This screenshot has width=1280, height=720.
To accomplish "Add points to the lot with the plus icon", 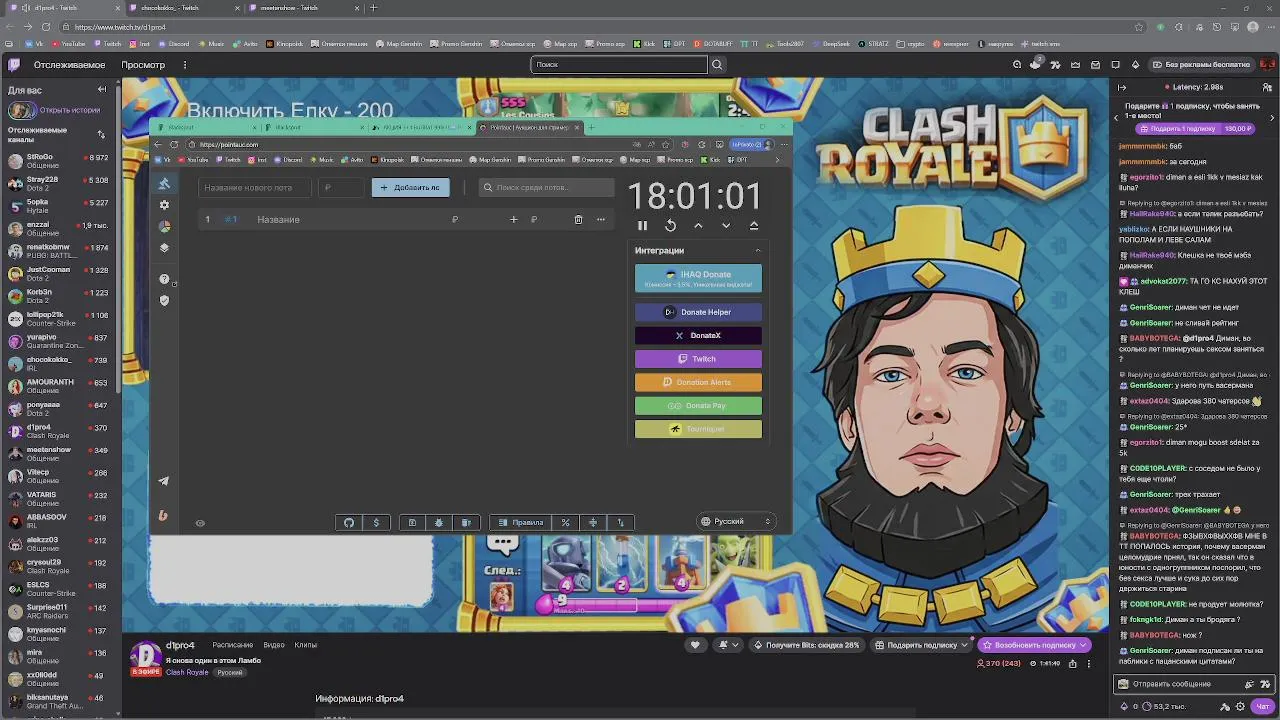I will click(x=513, y=219).
